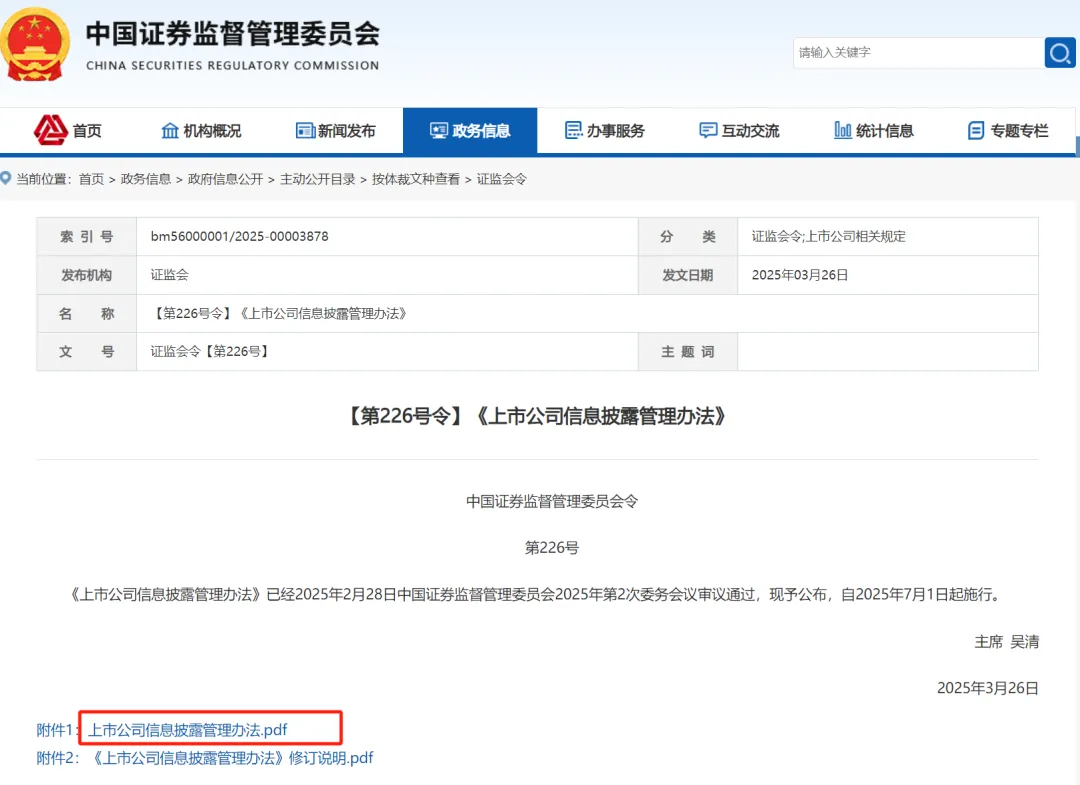
Task: Click the 主题词 table header cell
Action: click(687, 351)
